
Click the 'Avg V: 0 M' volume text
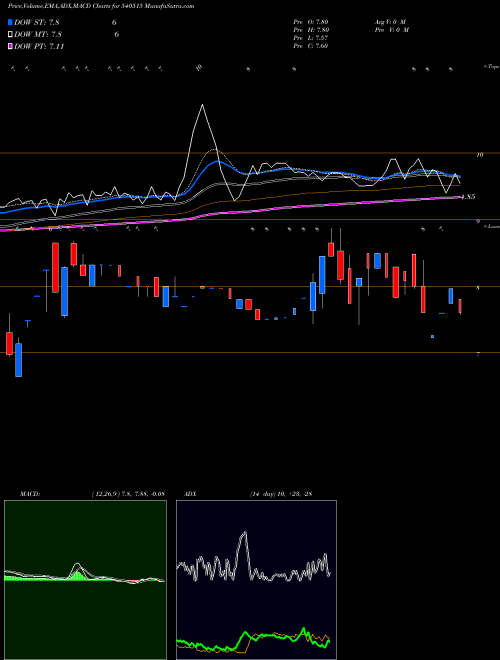tap(389, 21)
